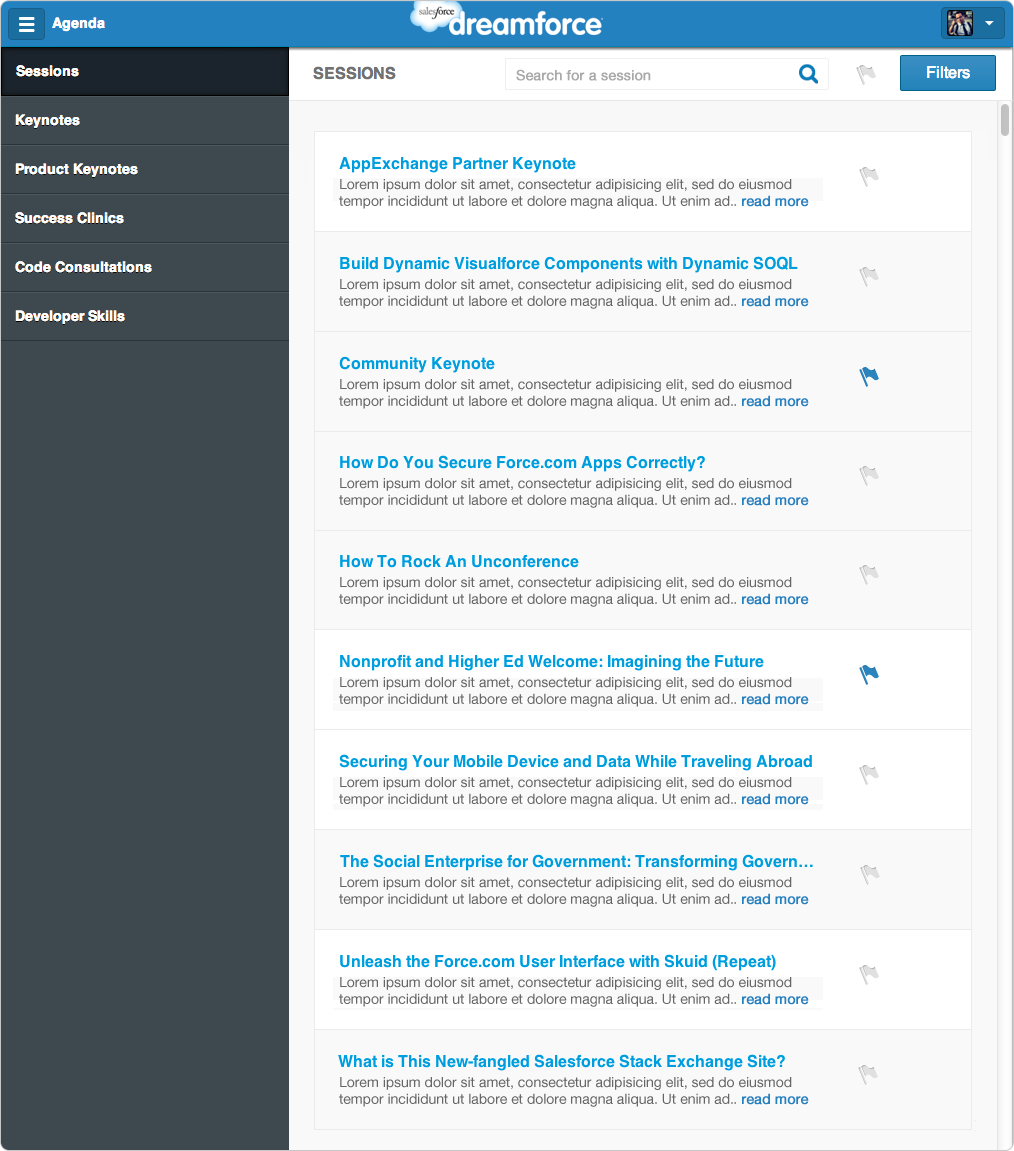Screen dimensions: 1014x1151
Task: Click the search magnifier icon
Action: click(808, 74)
